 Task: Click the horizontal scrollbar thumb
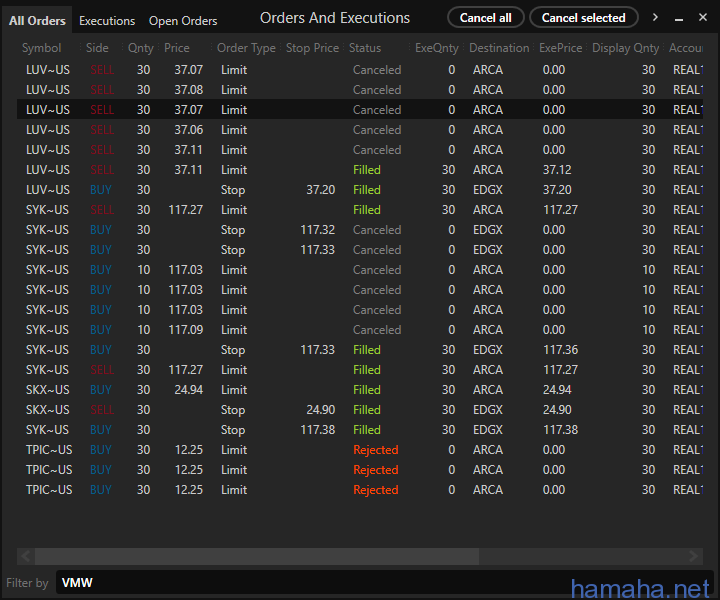click(x=257, y=556)
